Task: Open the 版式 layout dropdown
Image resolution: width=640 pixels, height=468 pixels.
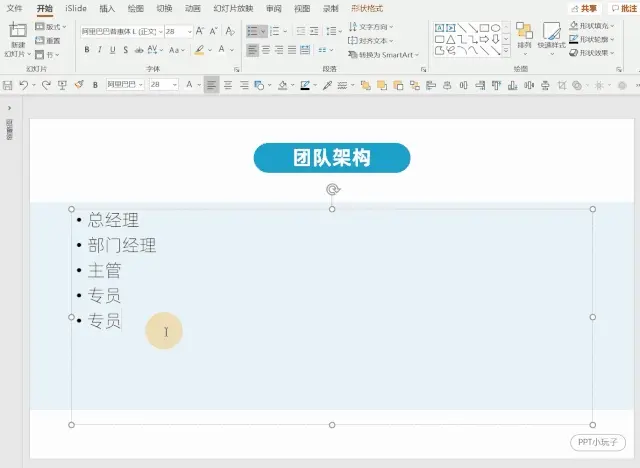Action: point(51,27)
